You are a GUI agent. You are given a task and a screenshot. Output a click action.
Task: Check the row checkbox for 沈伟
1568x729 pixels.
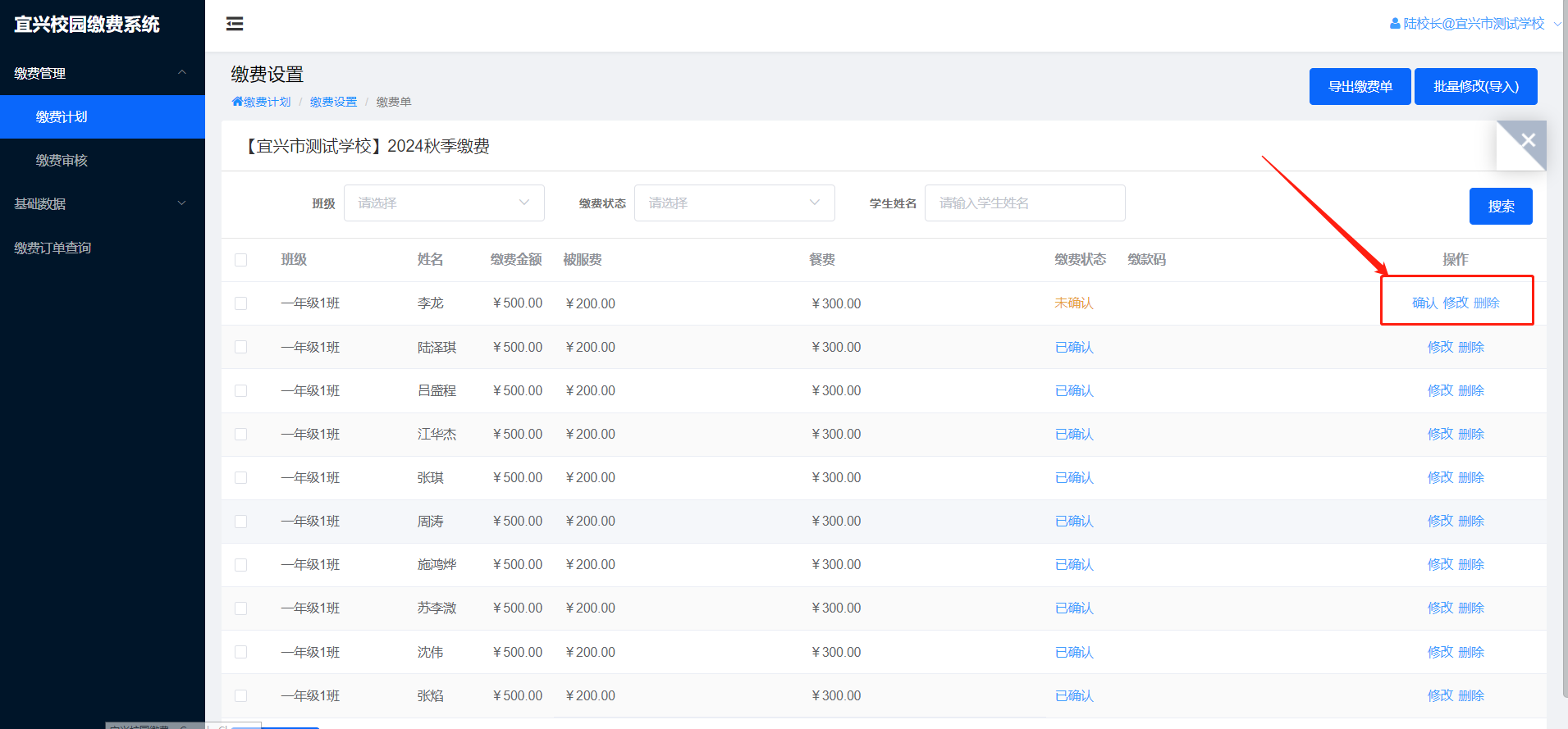coord(240,652)
